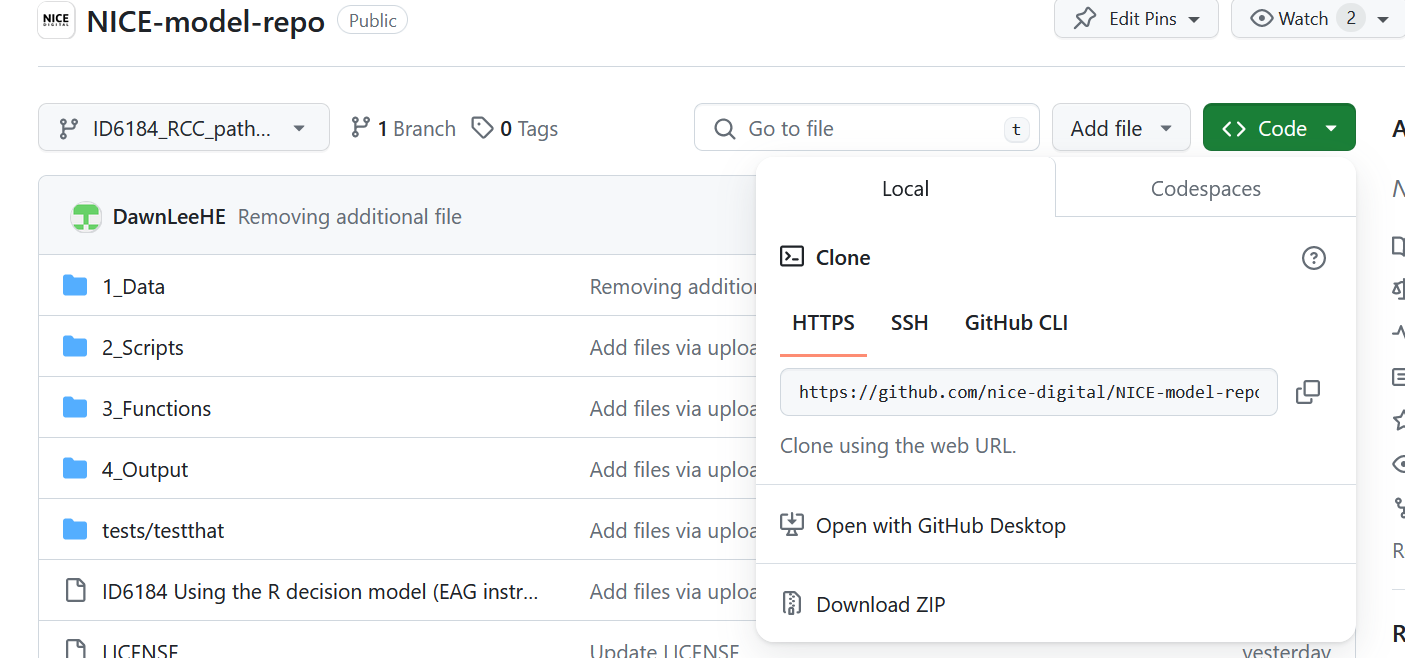
Task: Click the help question mark icon
Action: 1313,258
